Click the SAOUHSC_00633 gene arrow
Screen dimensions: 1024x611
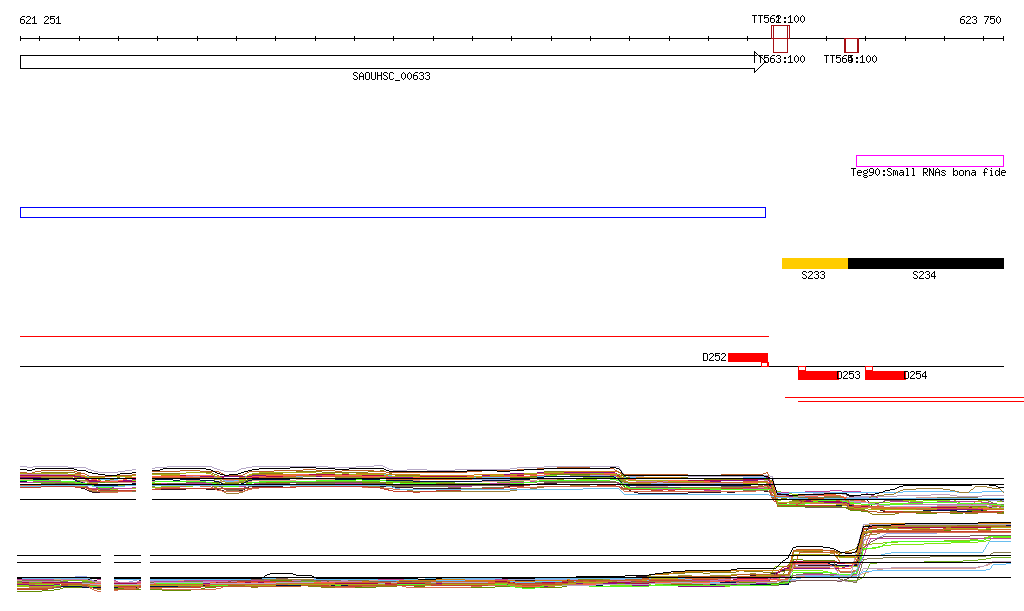point(392,62)
